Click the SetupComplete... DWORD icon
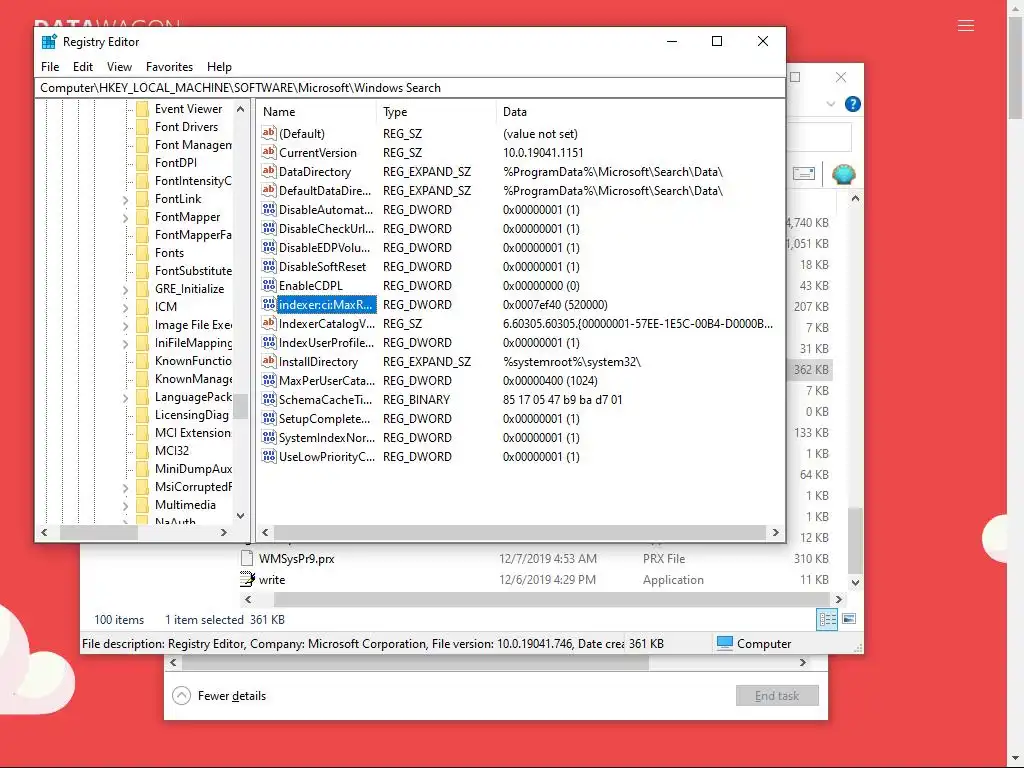 click(x=268, y=418)
